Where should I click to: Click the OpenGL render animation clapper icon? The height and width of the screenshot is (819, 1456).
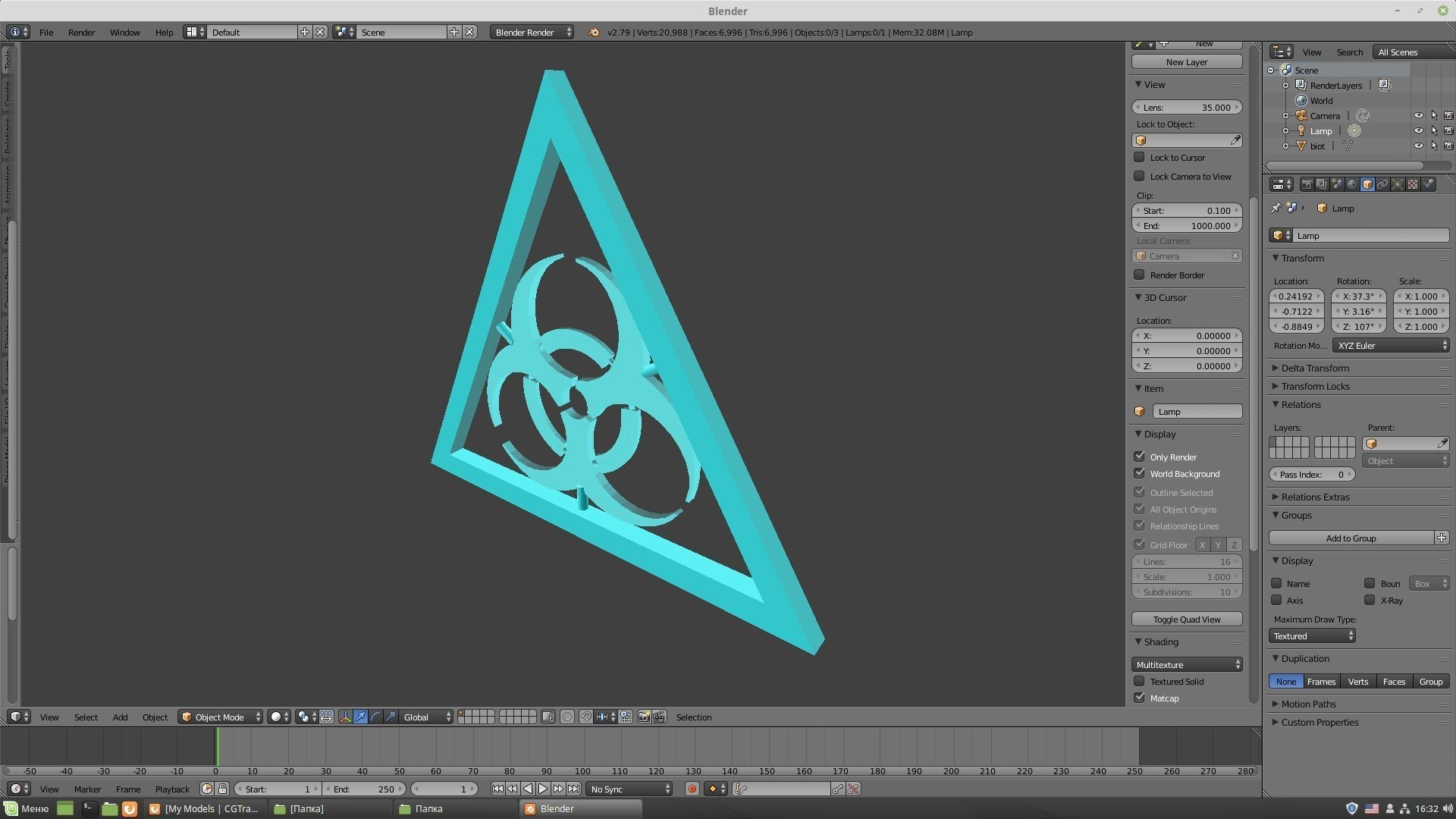pos(659,717)
